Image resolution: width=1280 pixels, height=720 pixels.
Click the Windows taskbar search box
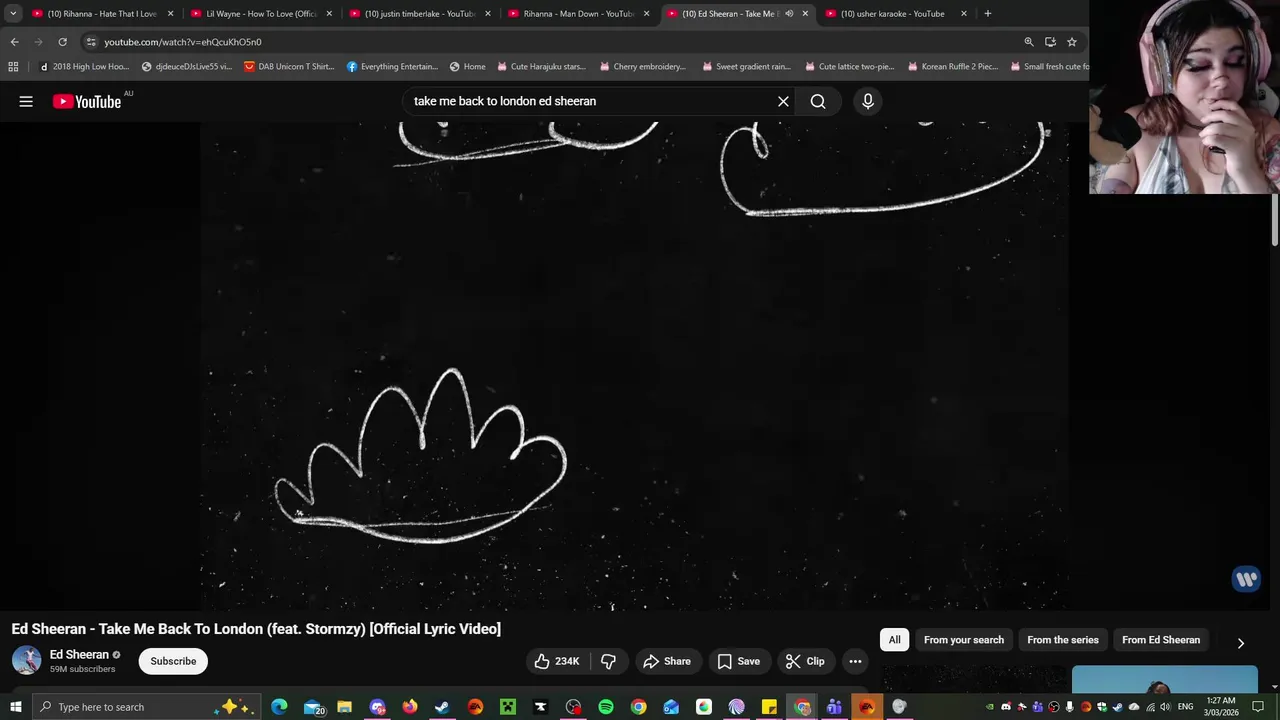coord(146,707)
